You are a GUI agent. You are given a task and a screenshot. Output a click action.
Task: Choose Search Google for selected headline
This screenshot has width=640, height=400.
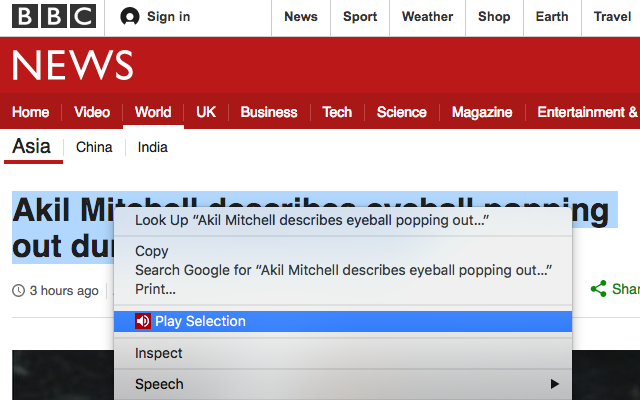(x=343, y=270)
